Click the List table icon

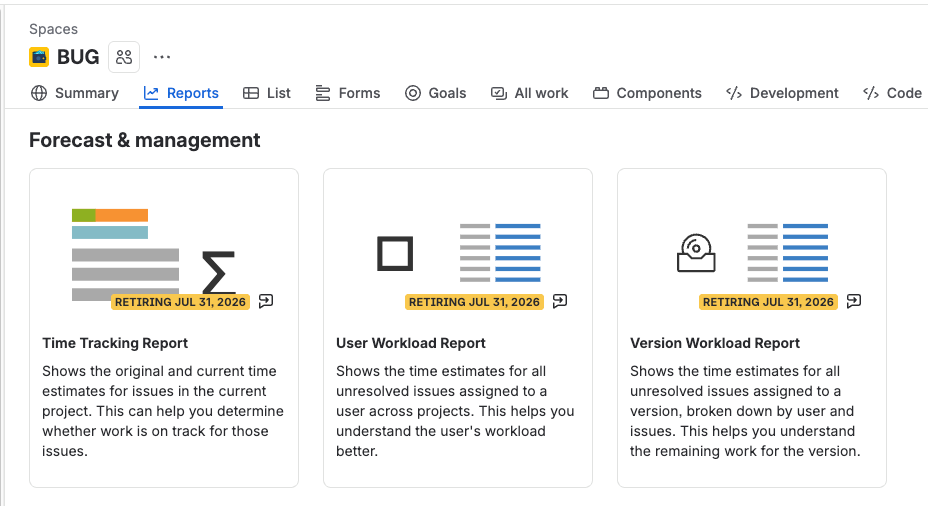251,94
